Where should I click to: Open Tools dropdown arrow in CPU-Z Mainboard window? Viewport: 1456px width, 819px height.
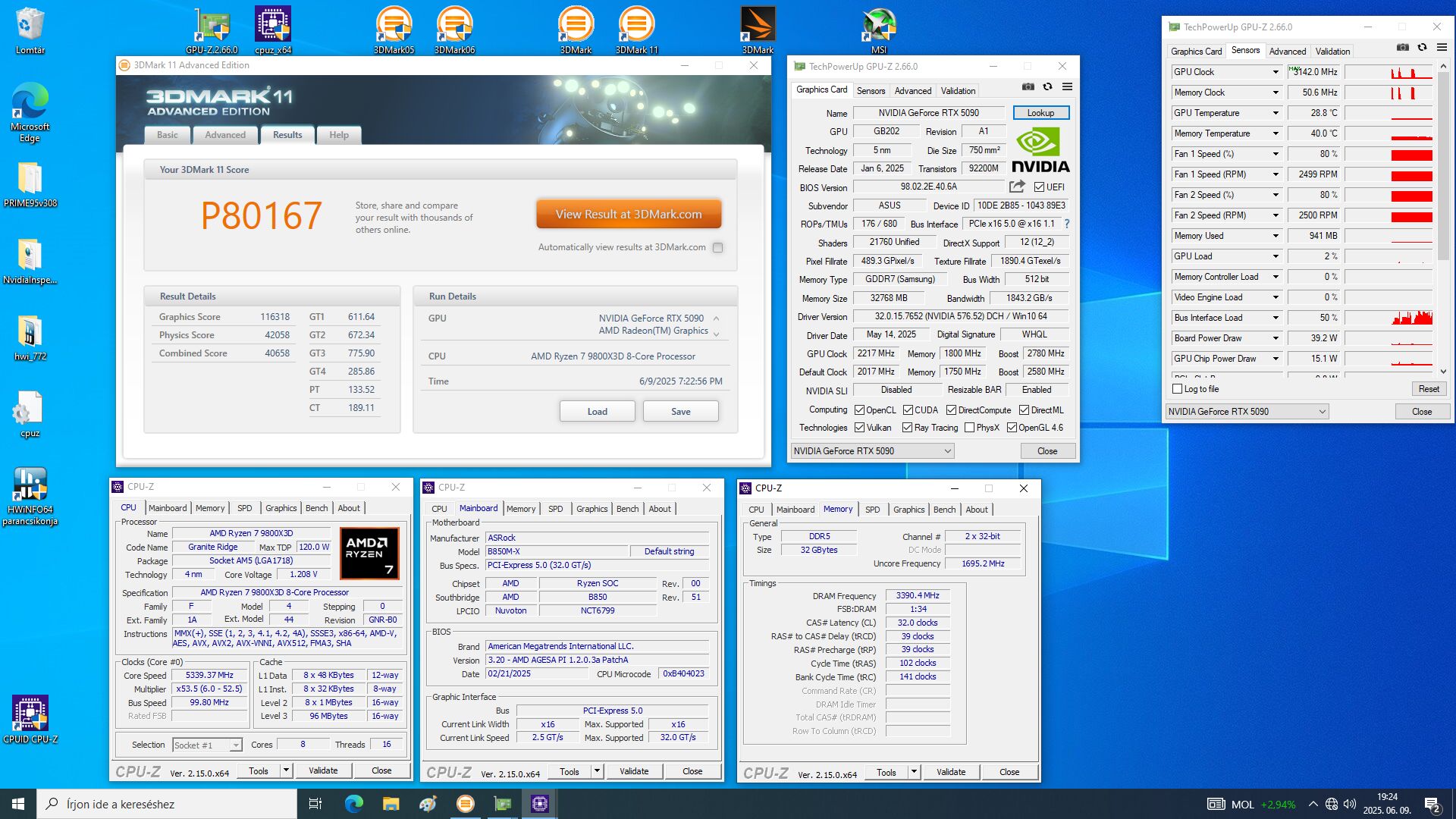[597, 771]
